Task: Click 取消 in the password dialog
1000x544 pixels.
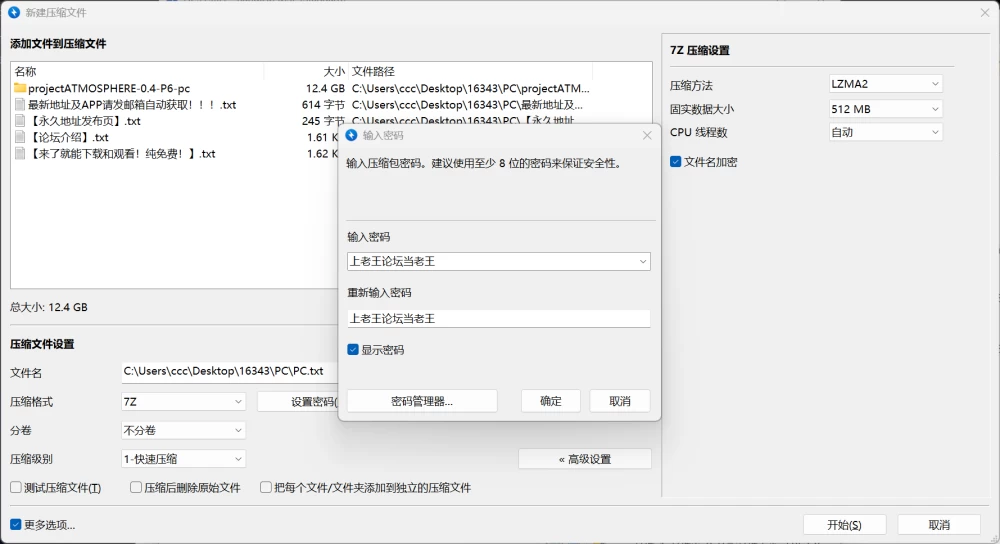Action: (619, 401)
